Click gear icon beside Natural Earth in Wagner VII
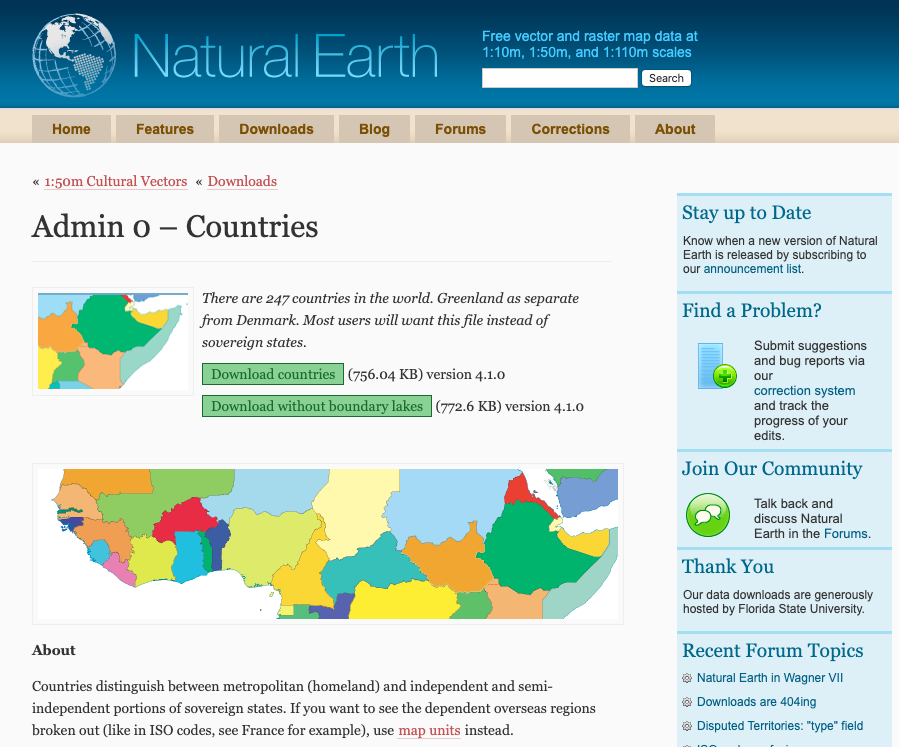899x747 pixels. (687, 678)
